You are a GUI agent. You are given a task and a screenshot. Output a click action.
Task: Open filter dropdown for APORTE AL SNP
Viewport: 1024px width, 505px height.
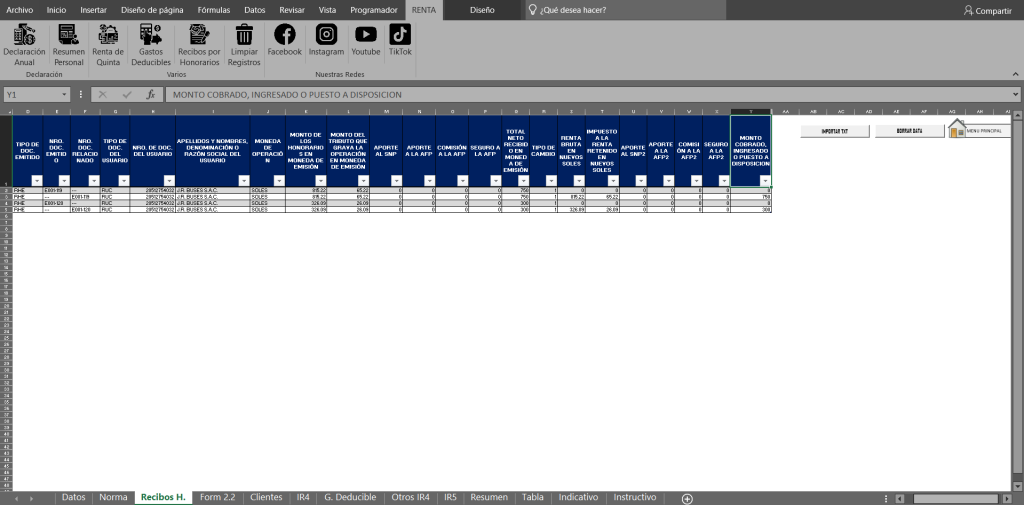(x=396, y=181)
